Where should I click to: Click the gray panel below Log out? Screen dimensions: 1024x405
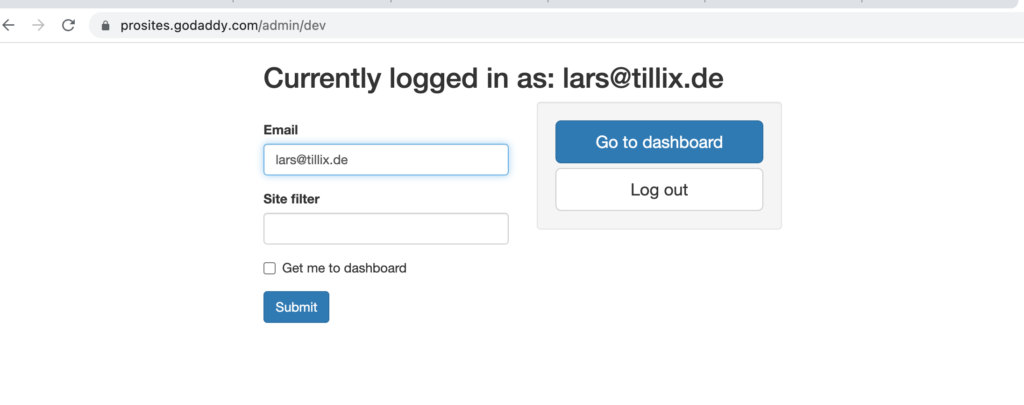[x=659, y=220]
